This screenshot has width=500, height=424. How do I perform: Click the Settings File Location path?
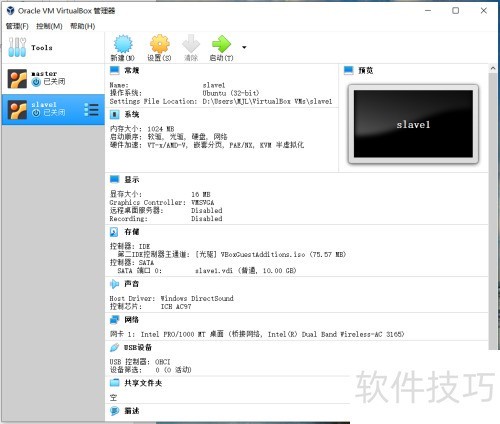point(267,101)
